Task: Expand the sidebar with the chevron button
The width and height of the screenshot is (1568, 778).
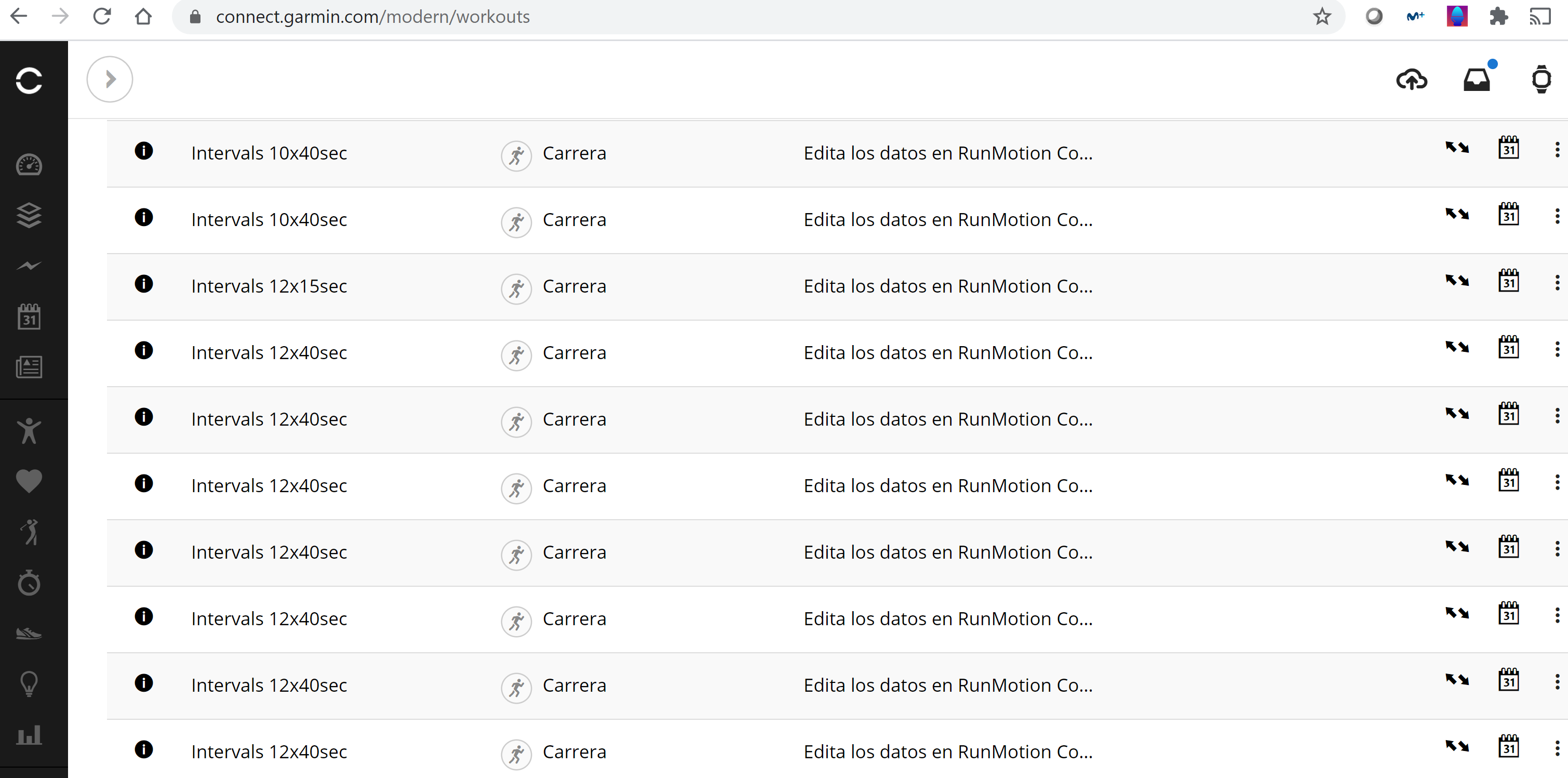Action: pos(110,79)
